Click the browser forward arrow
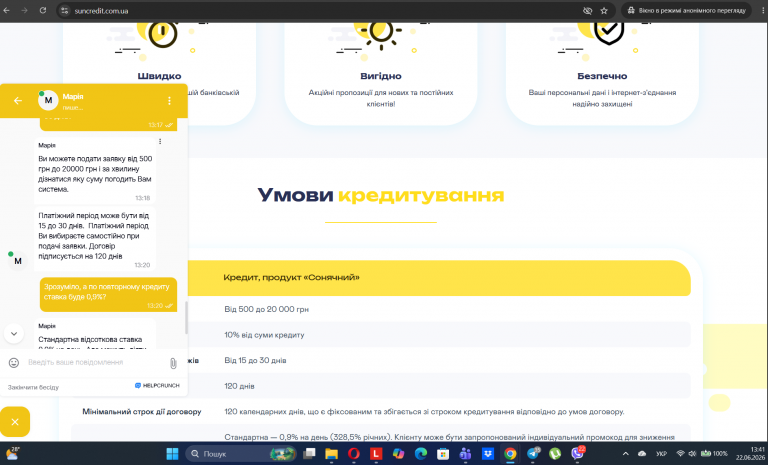The height and width of the screenshot is (465, 768). point(24,10)
